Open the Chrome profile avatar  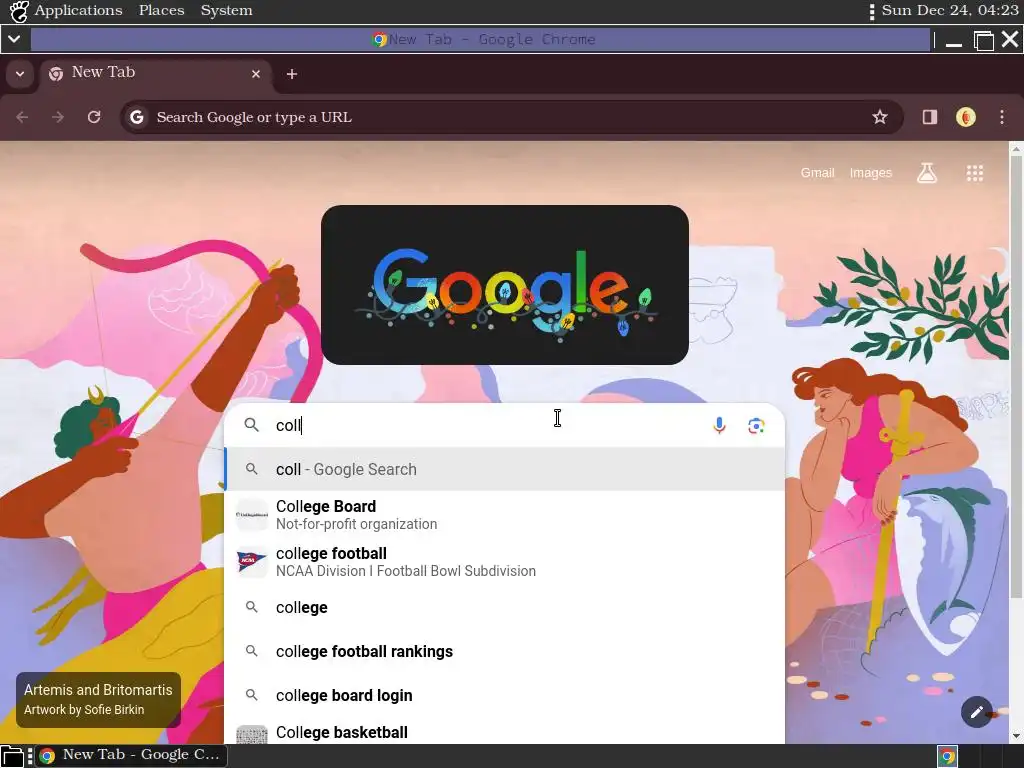(966, 117)
